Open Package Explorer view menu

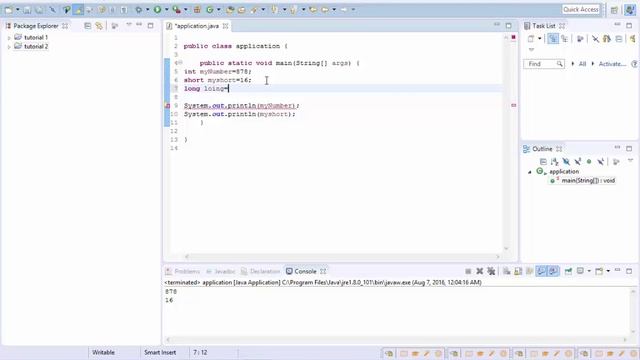129,25
